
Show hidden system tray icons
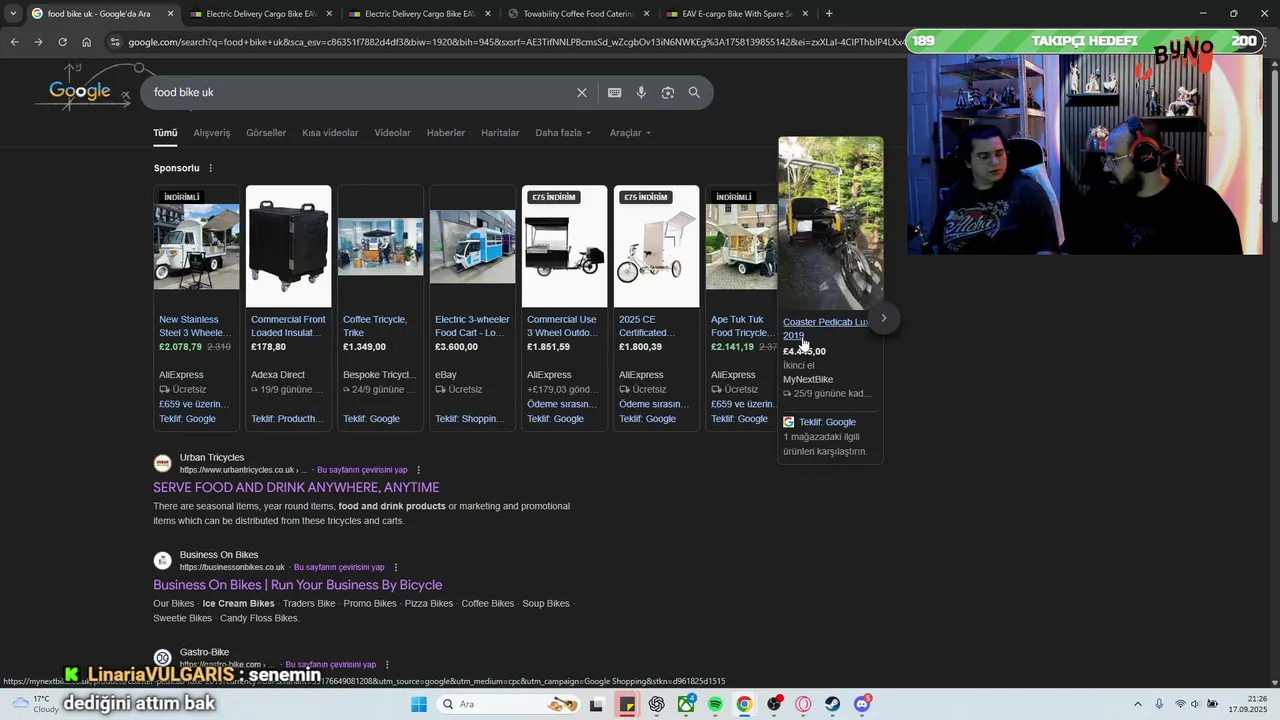(x=1139, y=704)
